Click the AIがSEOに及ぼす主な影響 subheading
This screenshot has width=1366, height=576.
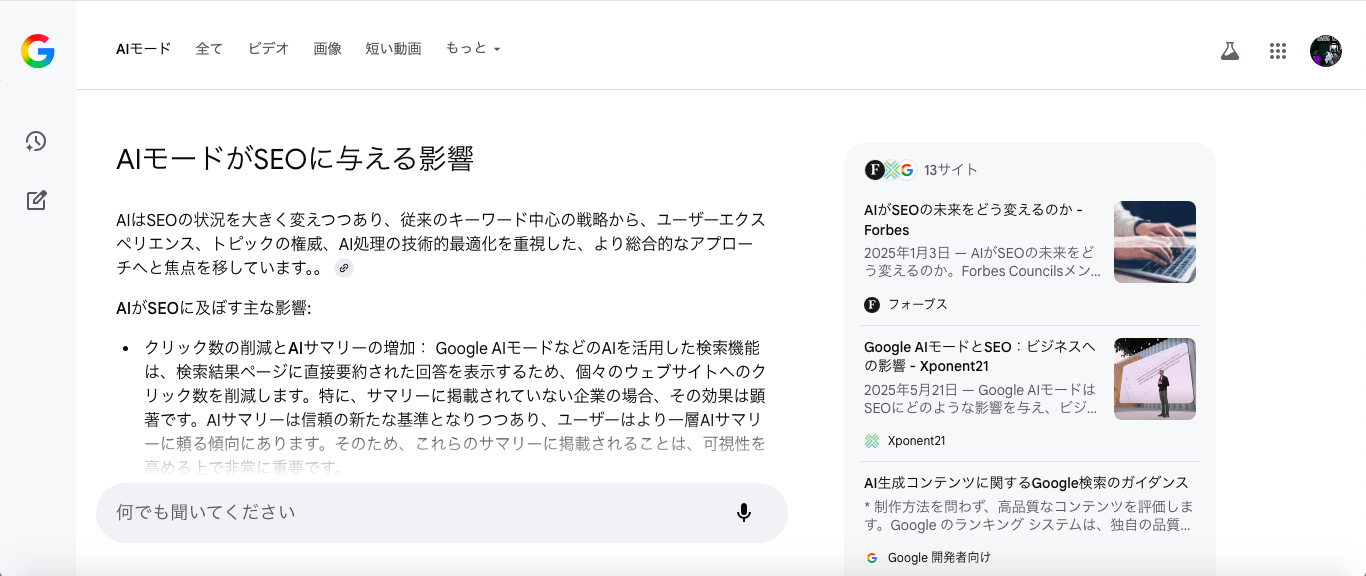click(x=214, y=308)
